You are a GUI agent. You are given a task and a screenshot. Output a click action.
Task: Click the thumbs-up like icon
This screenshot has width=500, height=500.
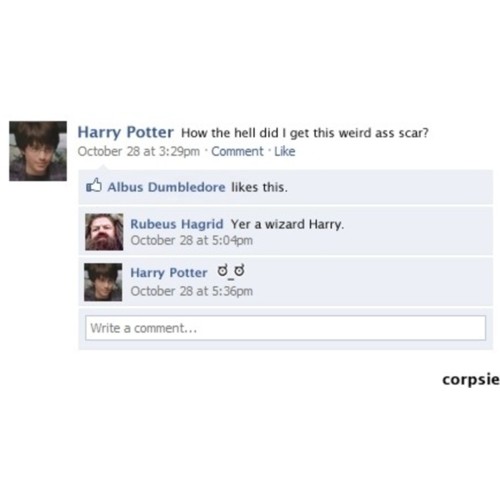(94, 185)
